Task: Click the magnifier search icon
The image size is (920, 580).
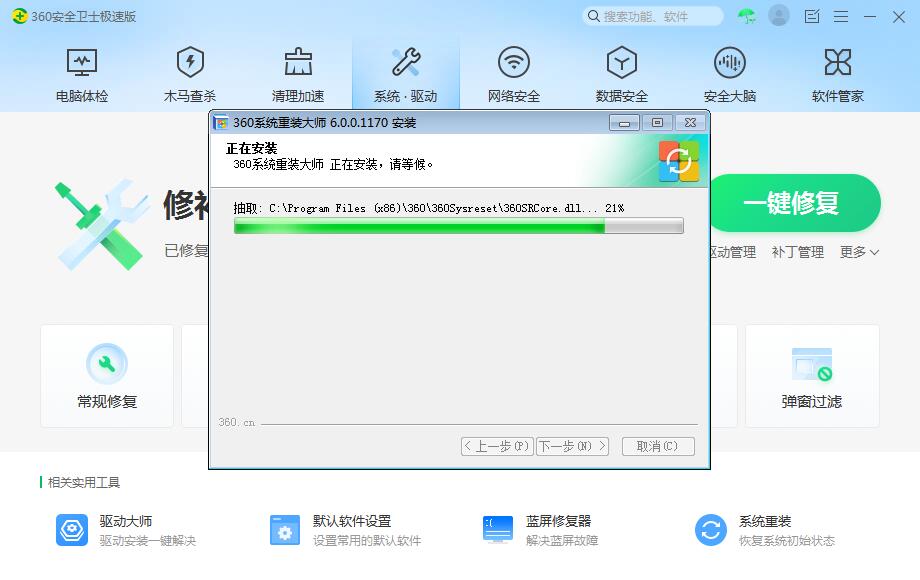Action: pyautogui.click(x=594, y=16)
